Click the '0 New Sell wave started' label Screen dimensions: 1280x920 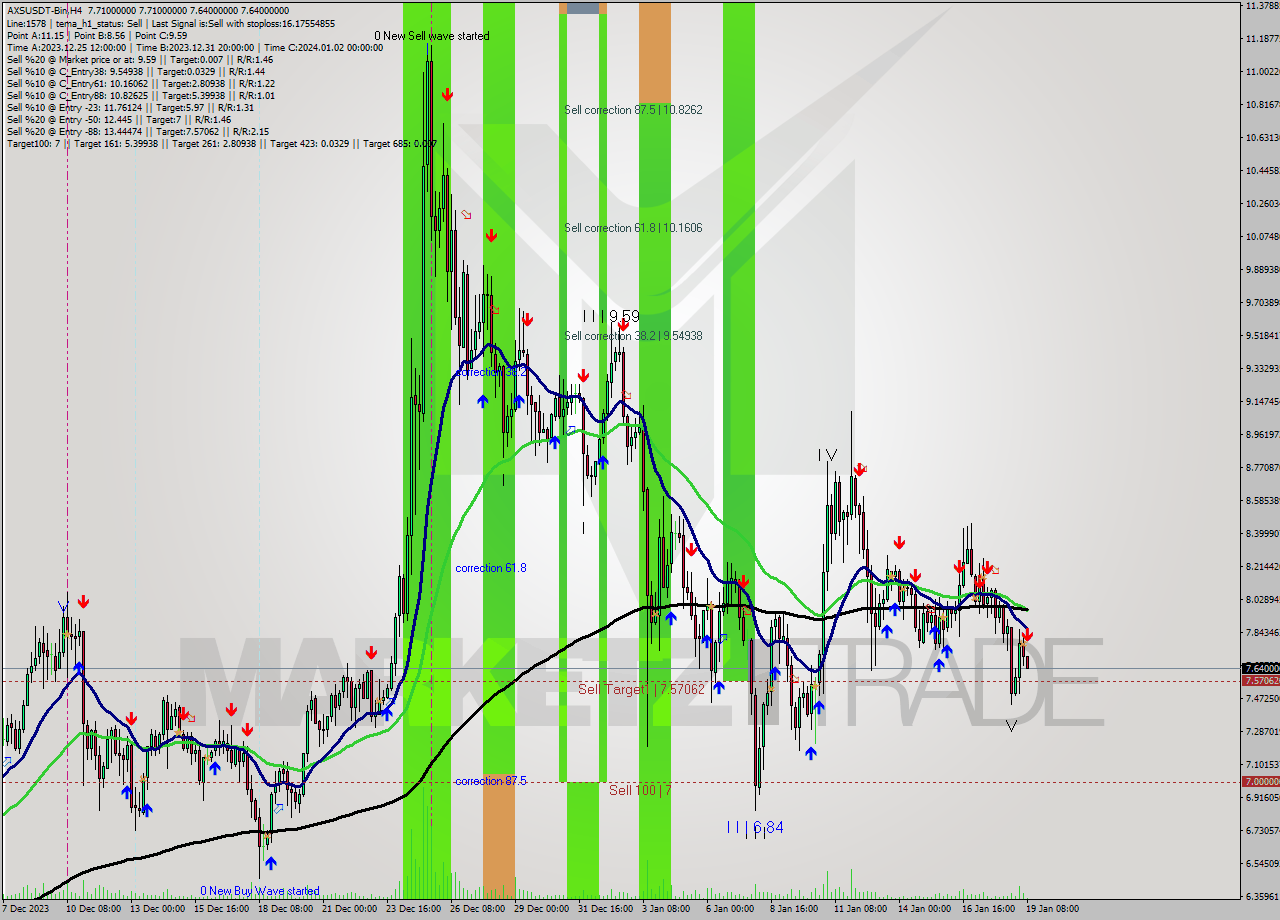(x=432, y=36)
